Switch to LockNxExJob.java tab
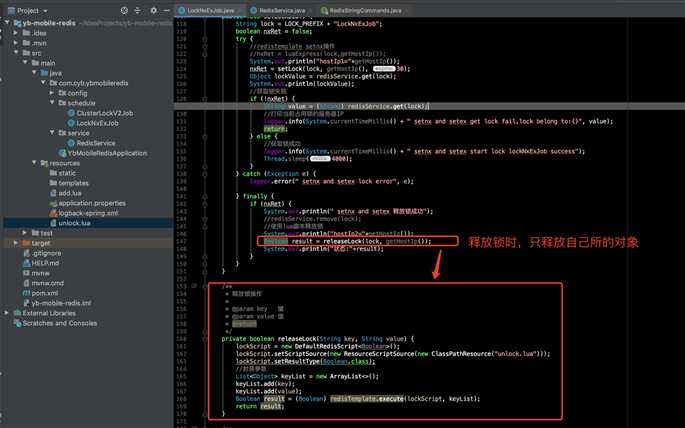685x428 pixels. [x=211, y=10]
